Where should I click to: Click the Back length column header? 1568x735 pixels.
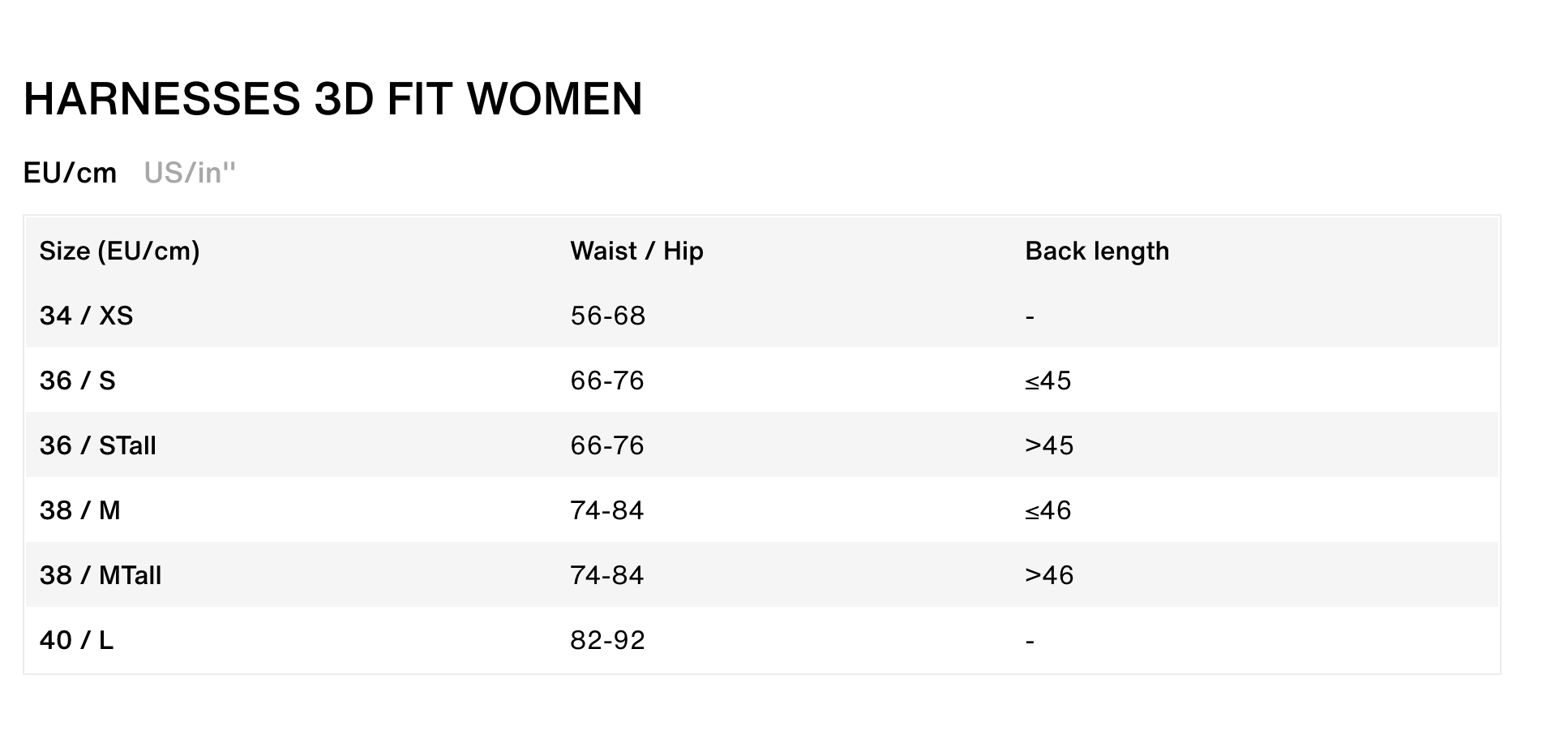1097,251
